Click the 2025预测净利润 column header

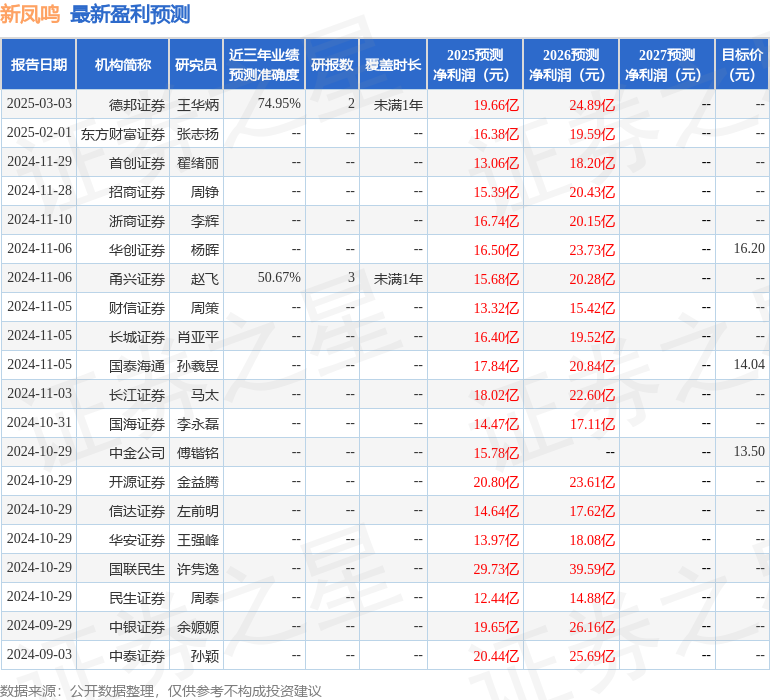(475, 64)
